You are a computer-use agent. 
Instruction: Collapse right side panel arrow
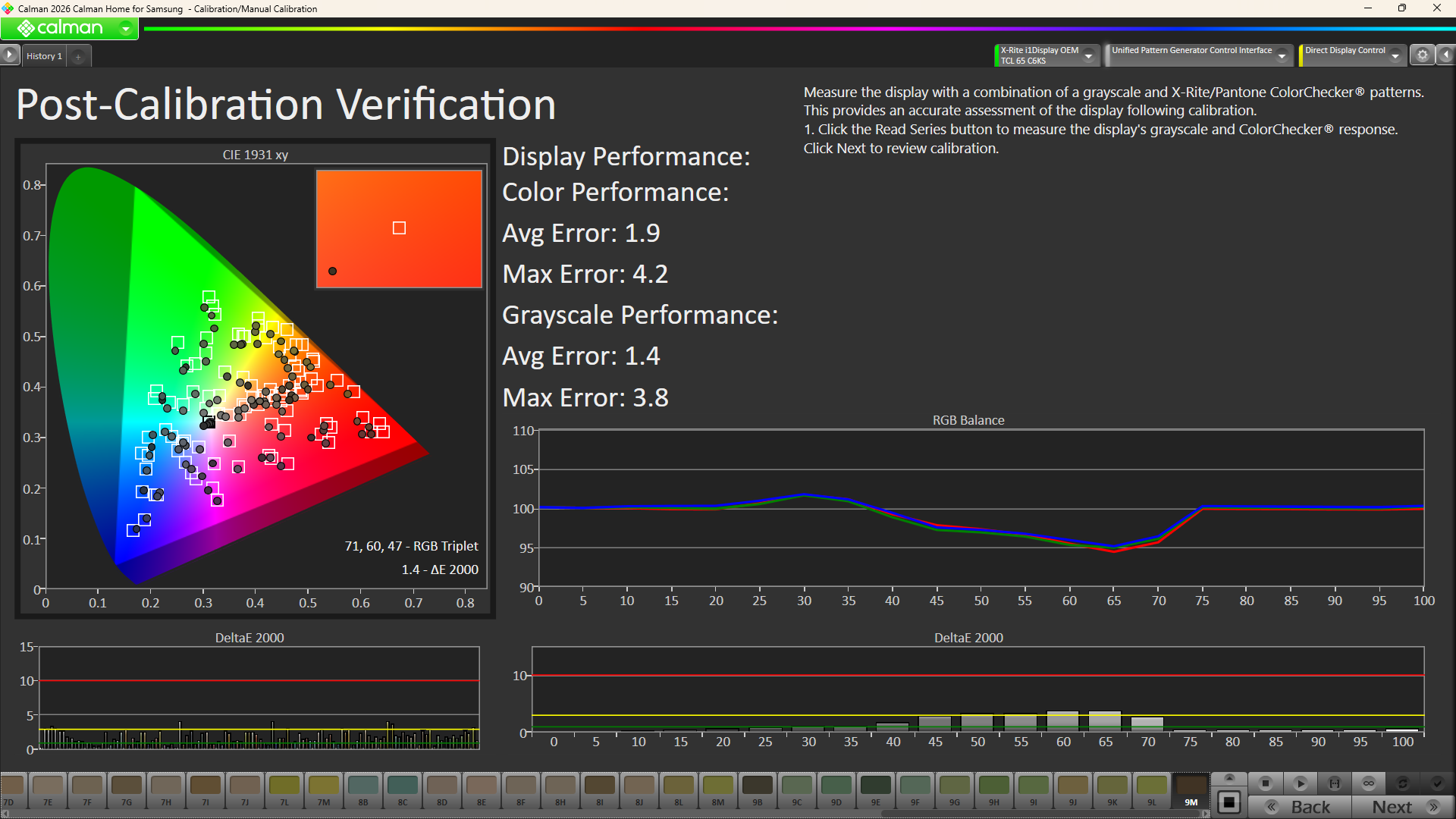tap(1446, 55)
